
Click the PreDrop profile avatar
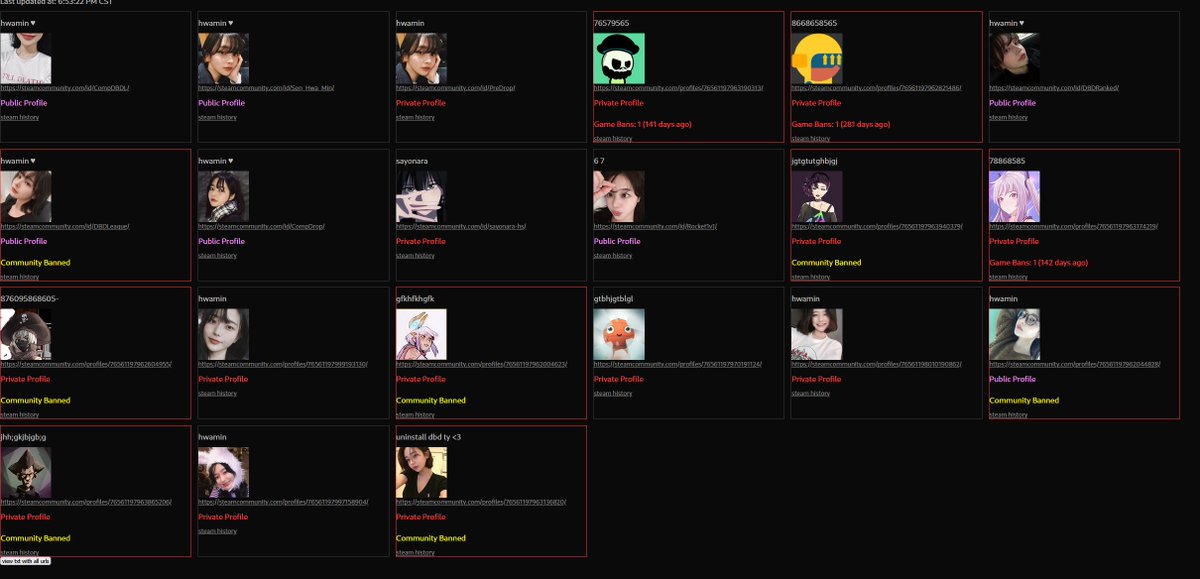[x=421, y=58]
